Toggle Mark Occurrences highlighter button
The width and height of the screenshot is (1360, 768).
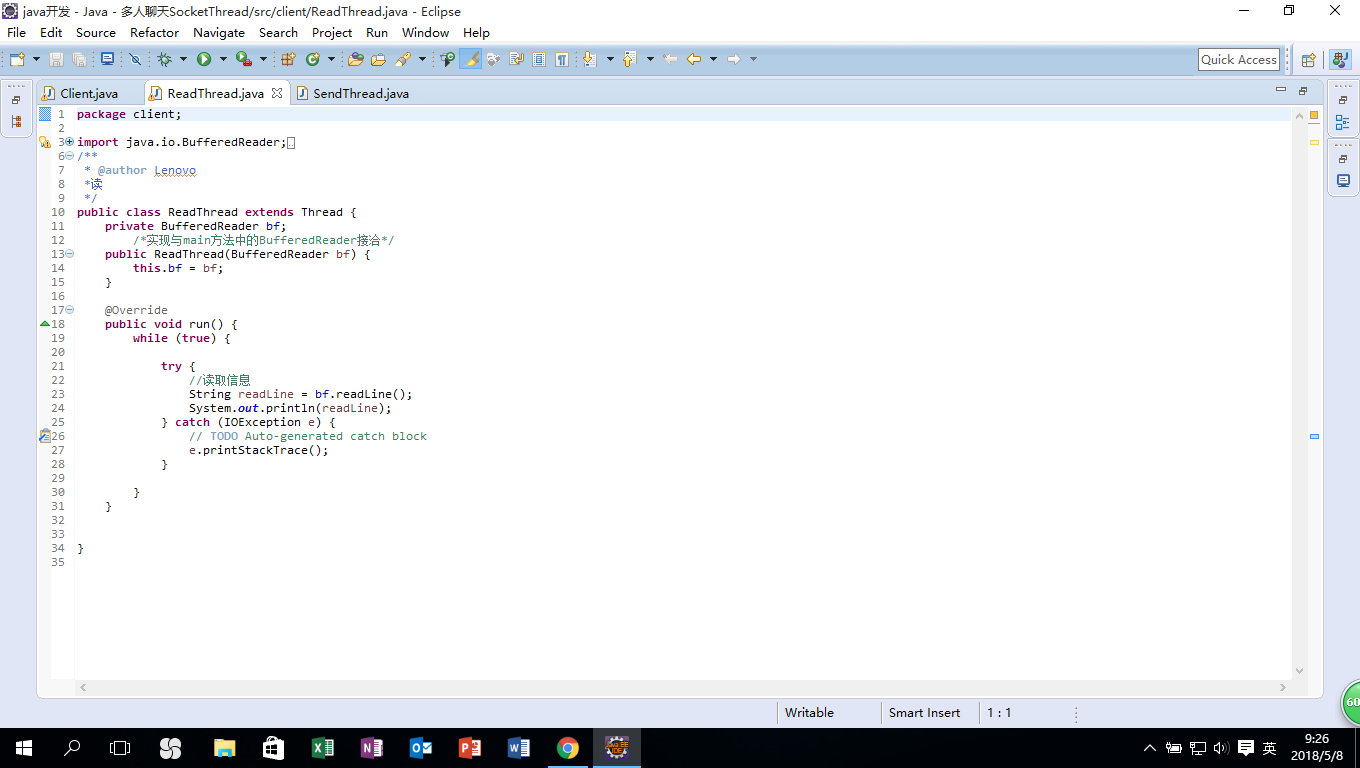pos(470,60)
